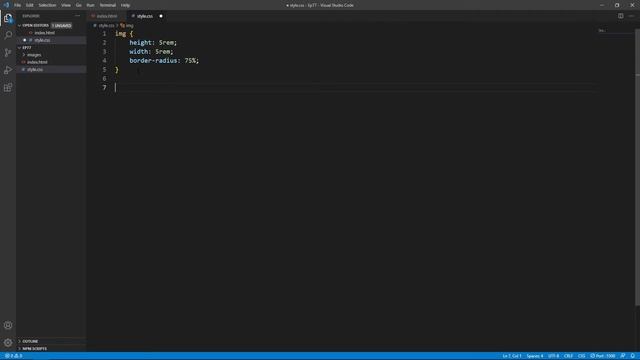Viewport: 640px width, 360px height.
Task: Click the img selector in the breadcrumb
Action: coord(127,25)
